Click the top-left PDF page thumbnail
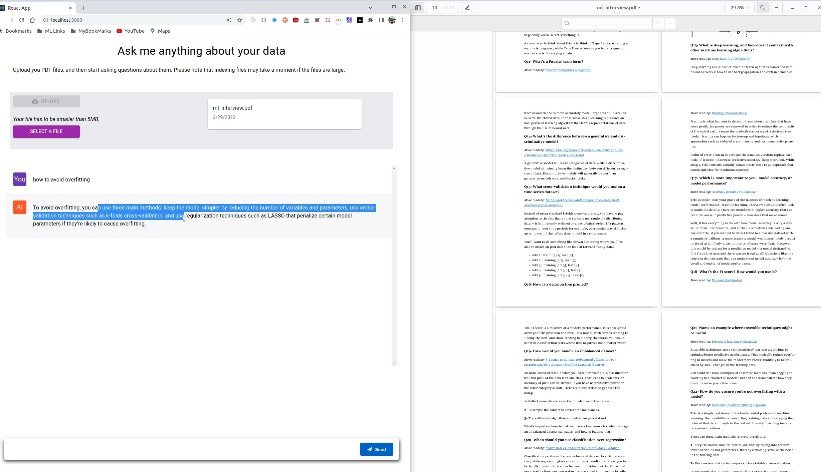The image size is (821, 472). point(576,61)
